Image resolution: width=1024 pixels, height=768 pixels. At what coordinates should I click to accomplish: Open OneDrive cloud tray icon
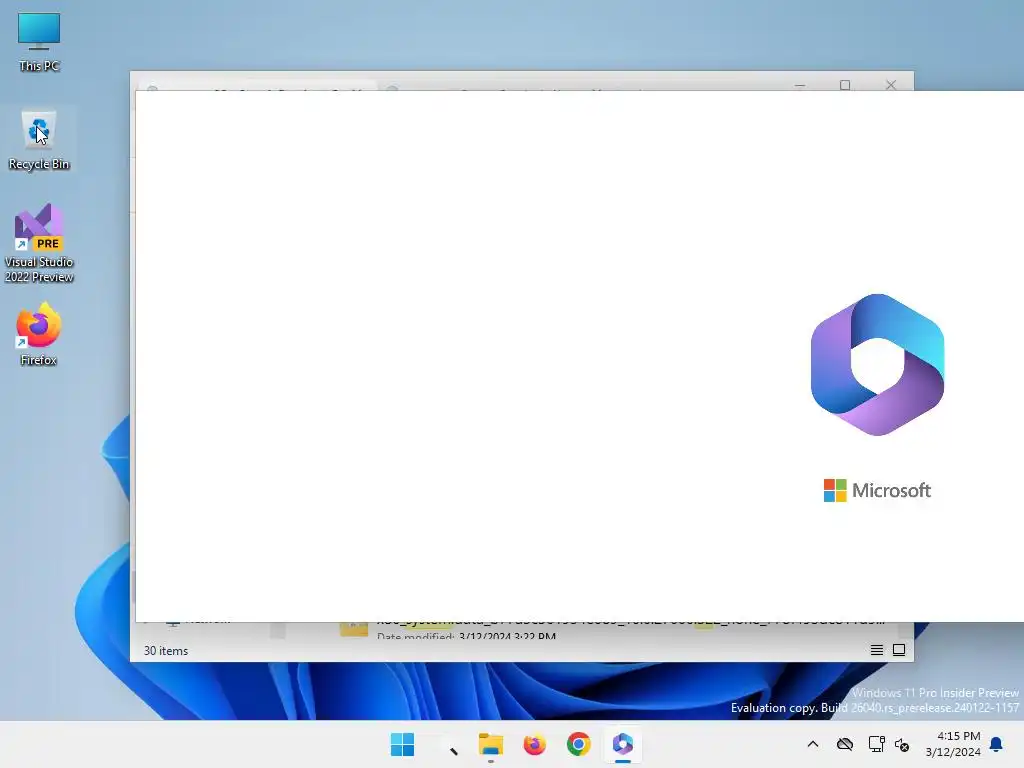tap(845, 744)
